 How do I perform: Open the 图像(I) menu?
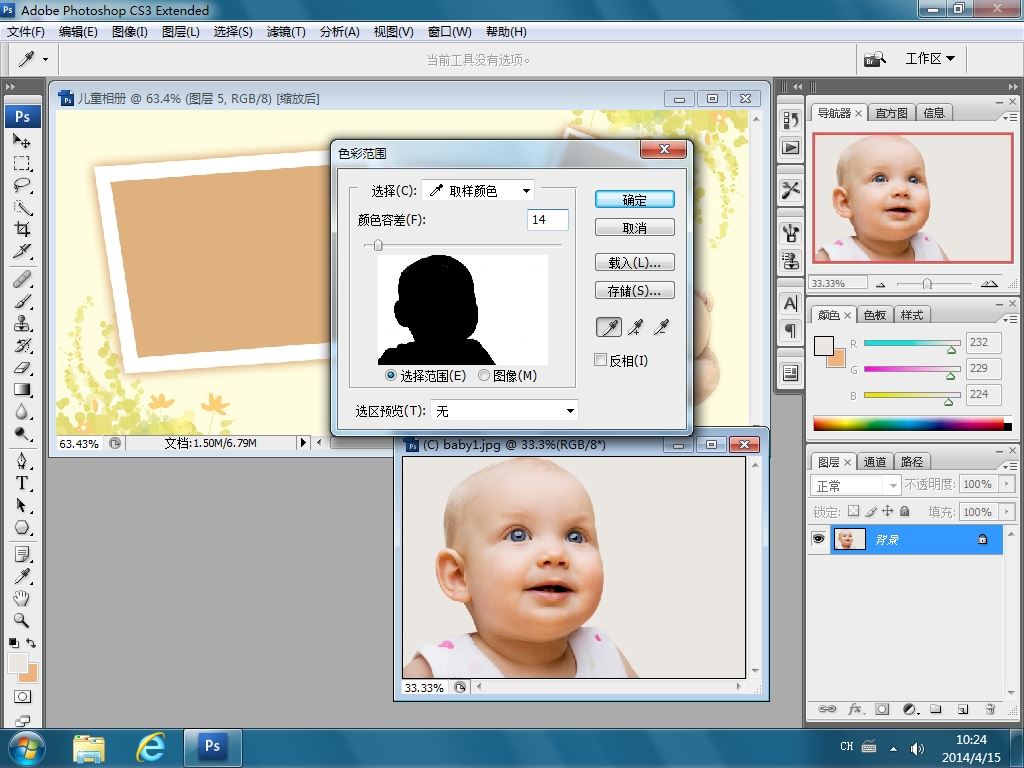coord(130,32)
